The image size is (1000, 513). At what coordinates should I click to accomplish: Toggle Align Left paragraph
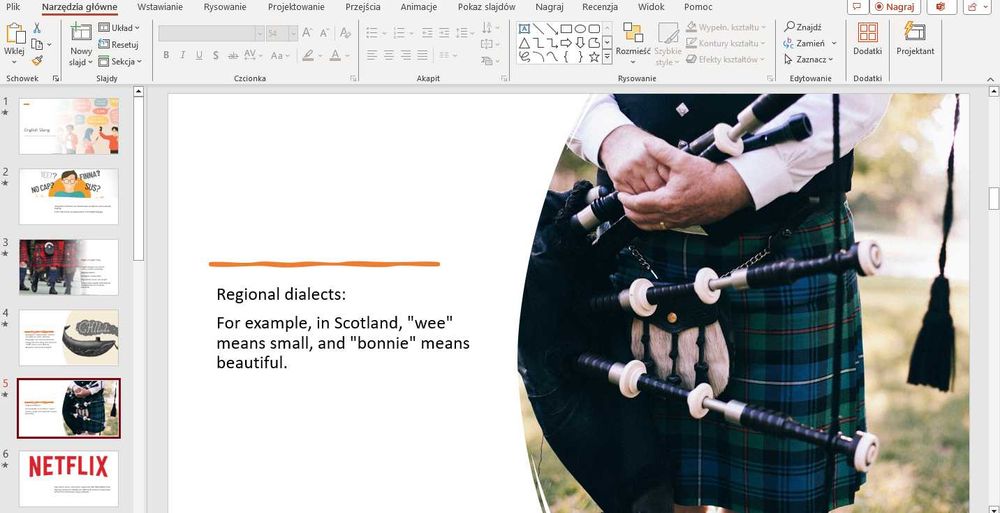pyautogui.click(x=372, y=56)
